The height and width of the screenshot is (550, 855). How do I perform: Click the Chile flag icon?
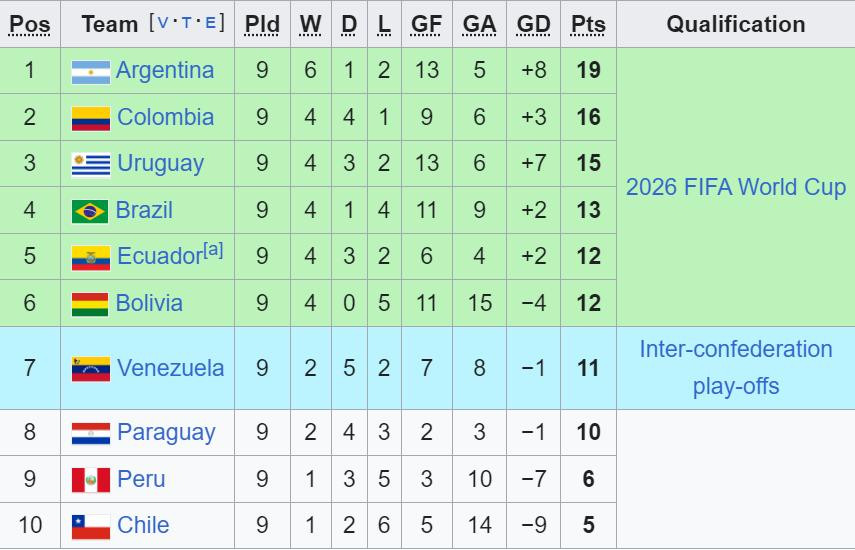[90, 526]
